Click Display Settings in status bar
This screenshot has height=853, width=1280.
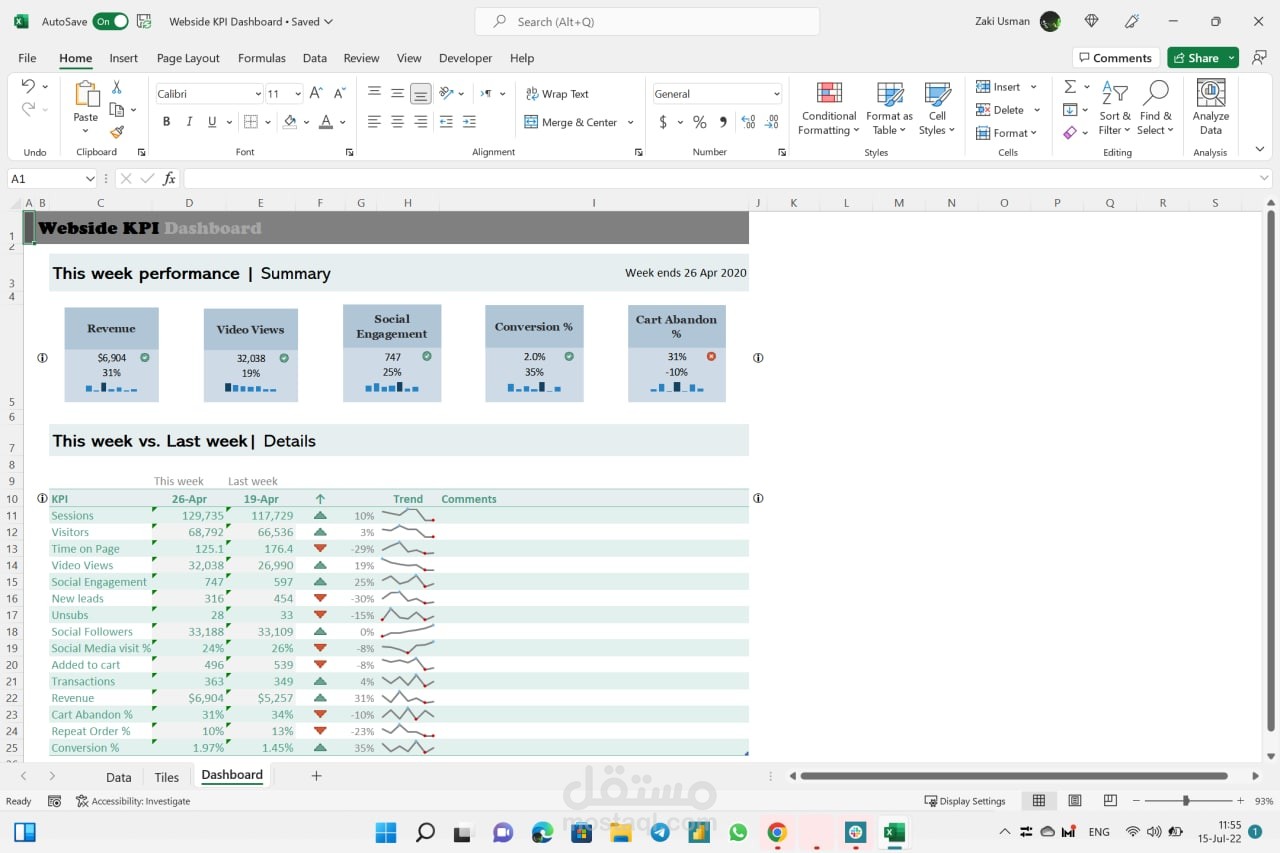tap(965, 801)
